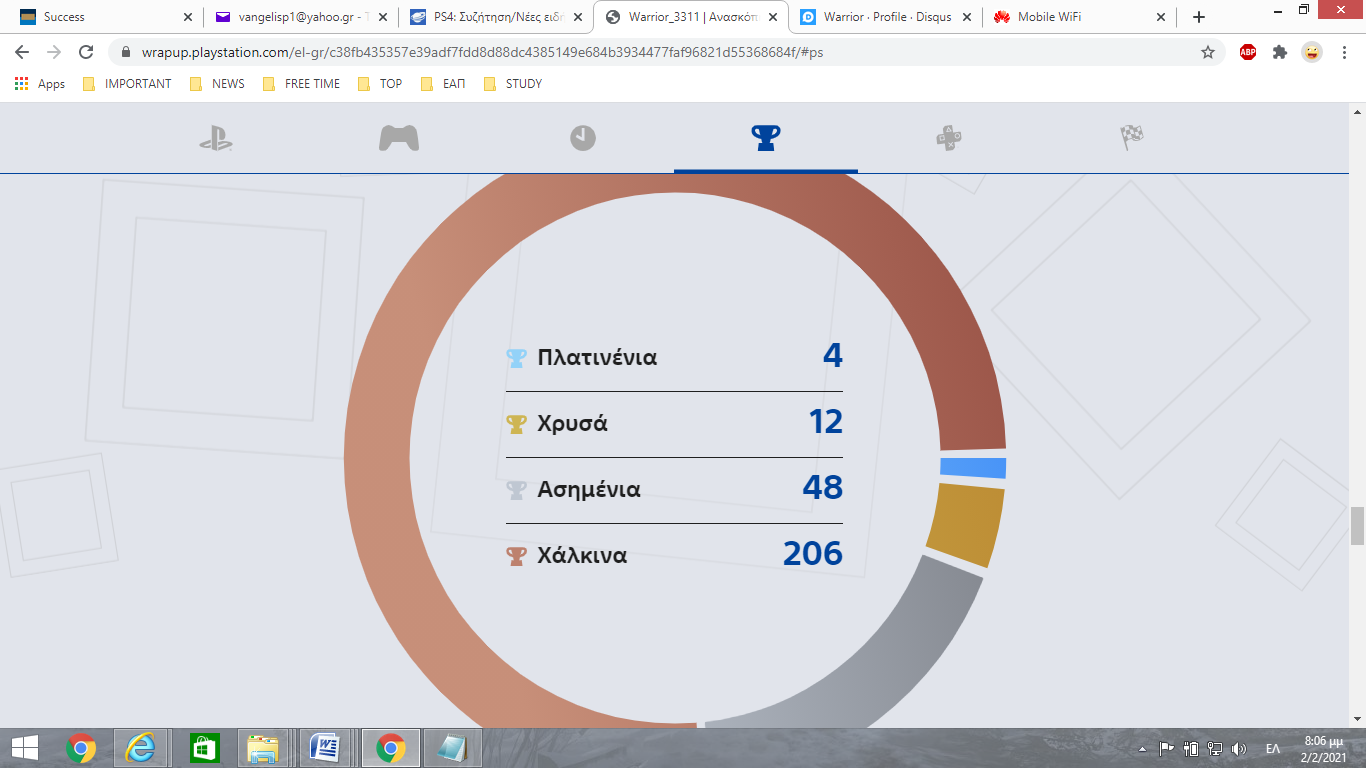This screenshot has width=1366, height=768.
Task: Bookmark this page with the star icon
Action: point(1208,52)
